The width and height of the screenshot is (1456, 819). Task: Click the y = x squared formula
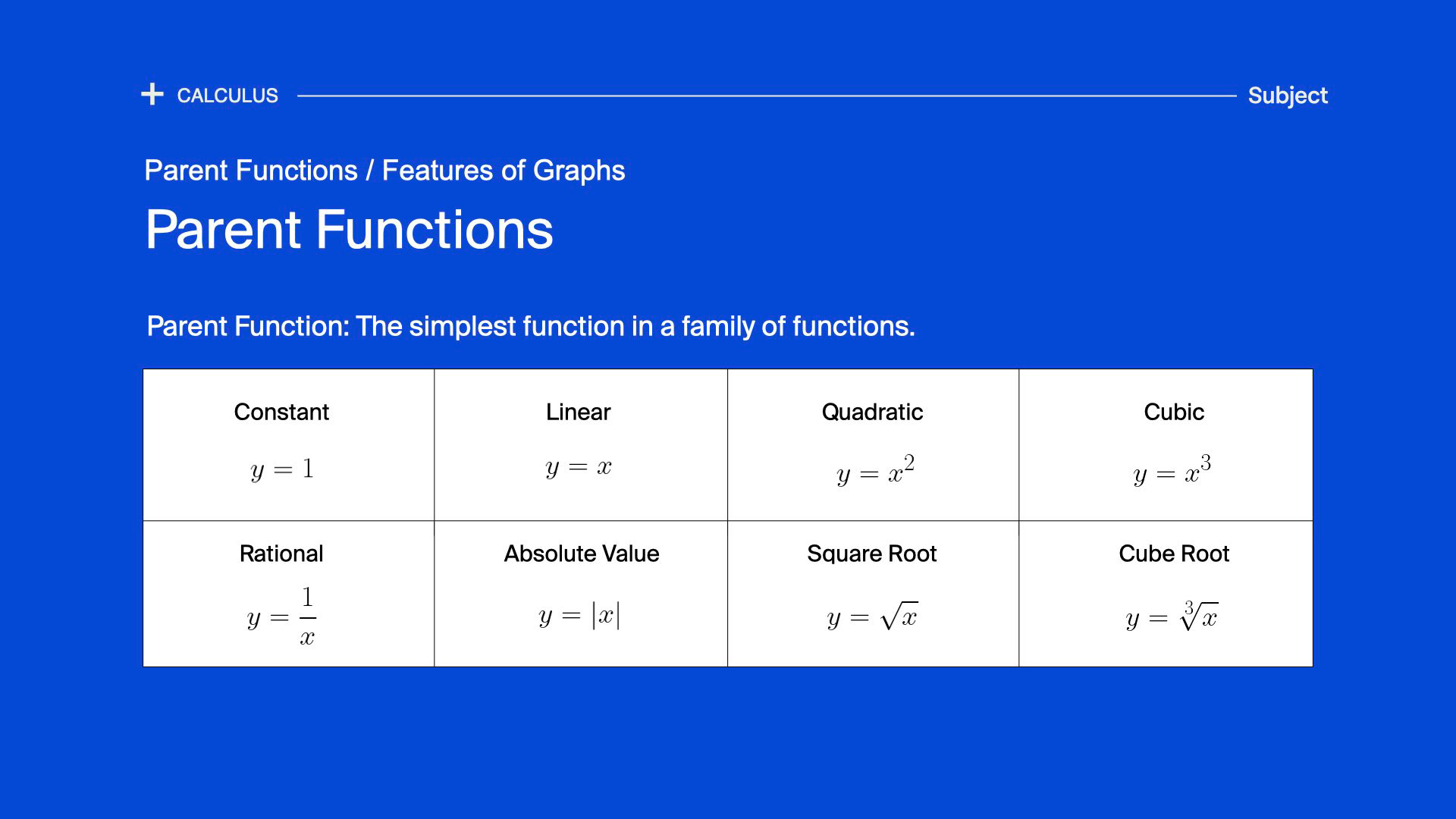tap(876, 470)
